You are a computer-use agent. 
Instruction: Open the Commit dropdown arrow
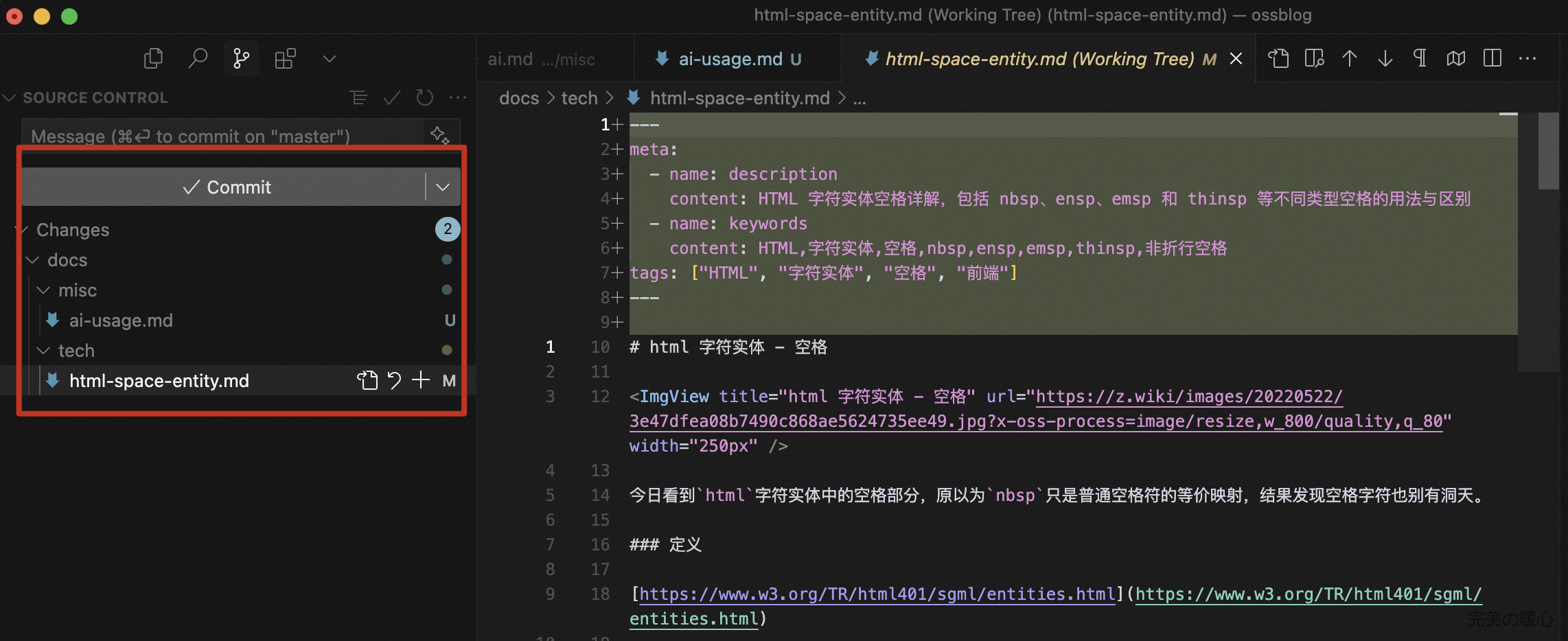point(442,187)
